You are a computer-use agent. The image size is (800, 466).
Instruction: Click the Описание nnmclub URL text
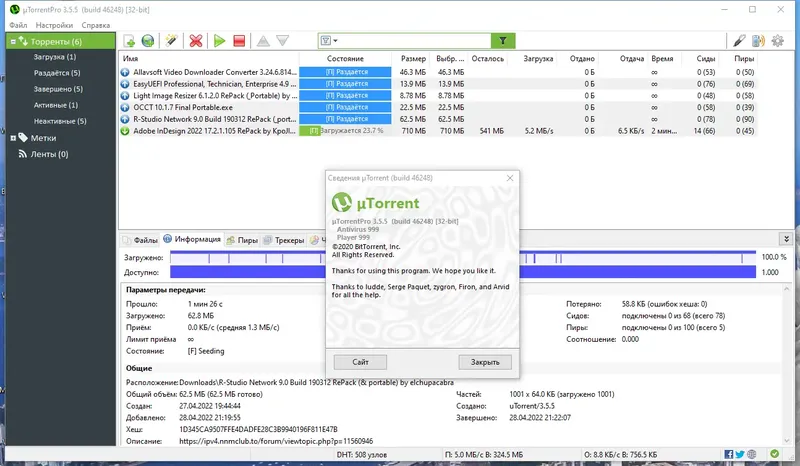pos(276,441)
